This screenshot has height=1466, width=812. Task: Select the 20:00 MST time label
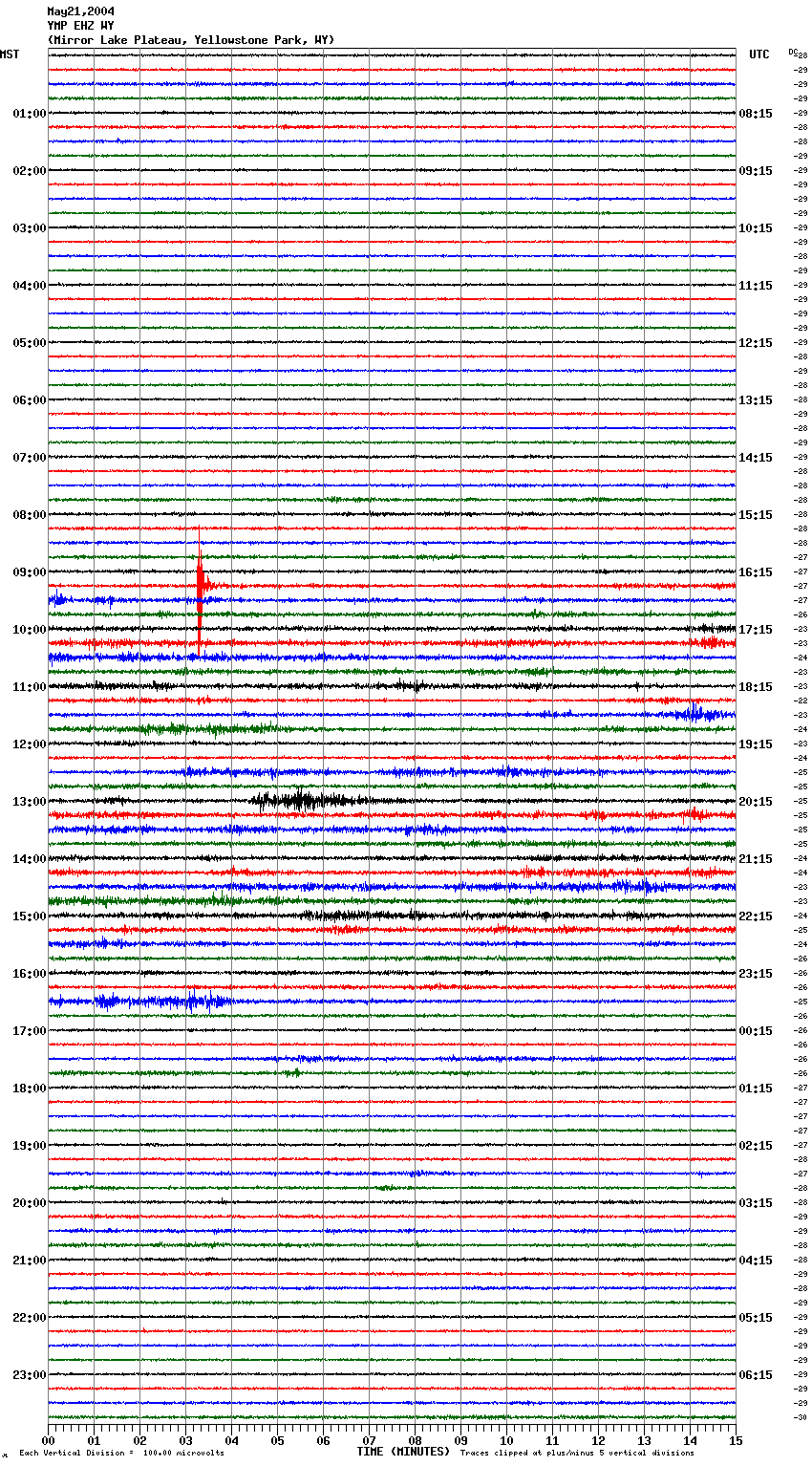pos(30,1203)
